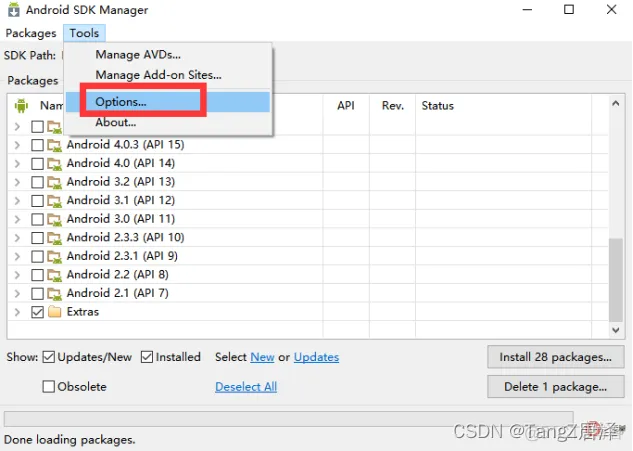Click the Done loading packages status text
The image size is (633, 451).
[69, 439]
